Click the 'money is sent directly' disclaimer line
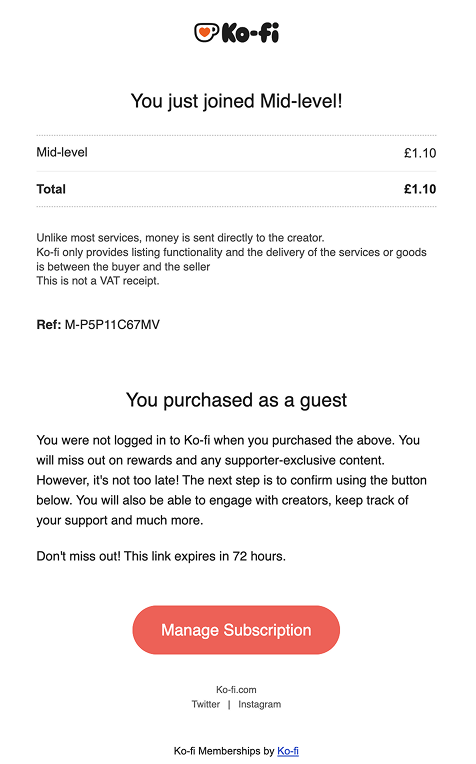 click(180, 238)
